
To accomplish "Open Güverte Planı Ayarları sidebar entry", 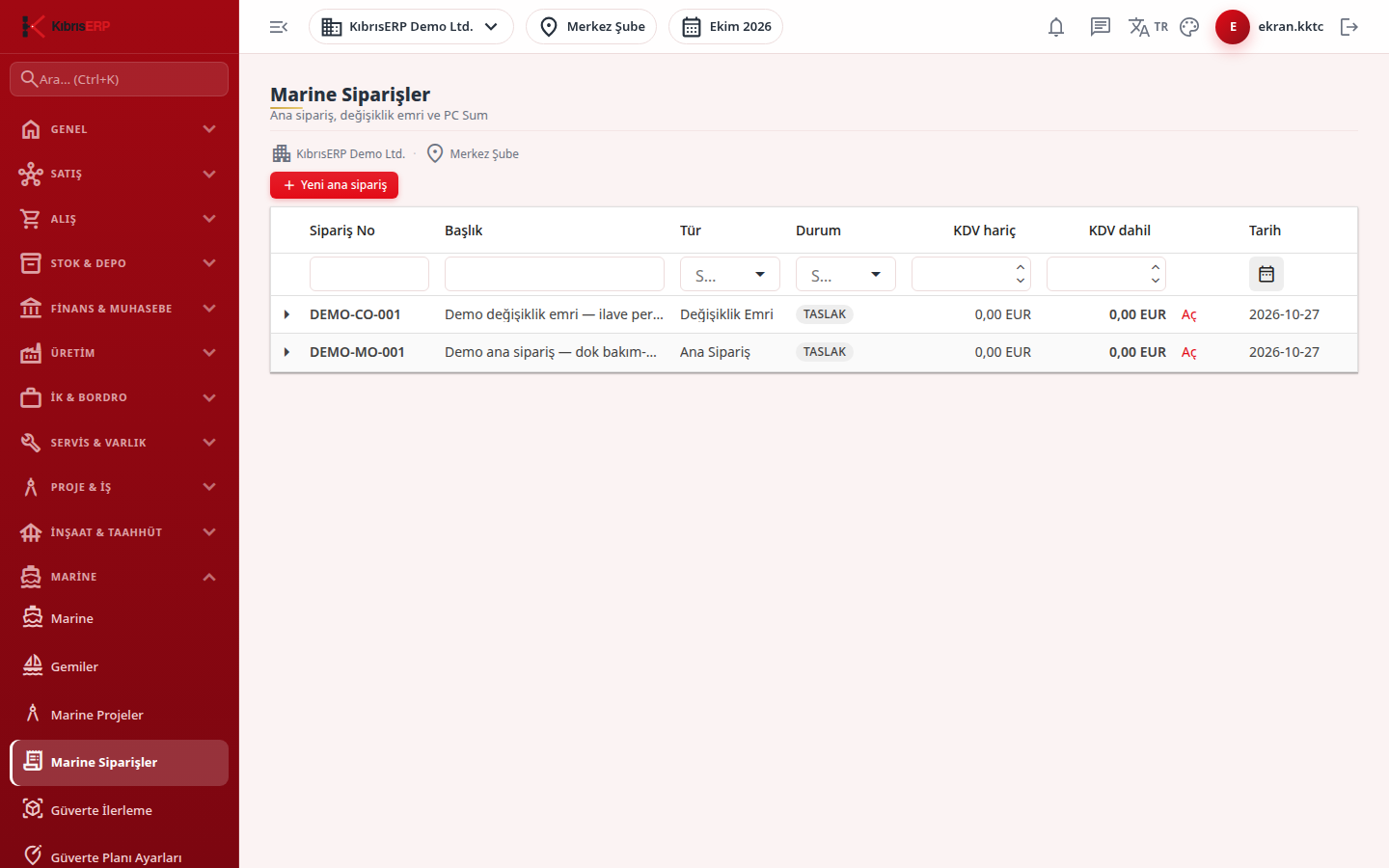I will pos(119,856).
